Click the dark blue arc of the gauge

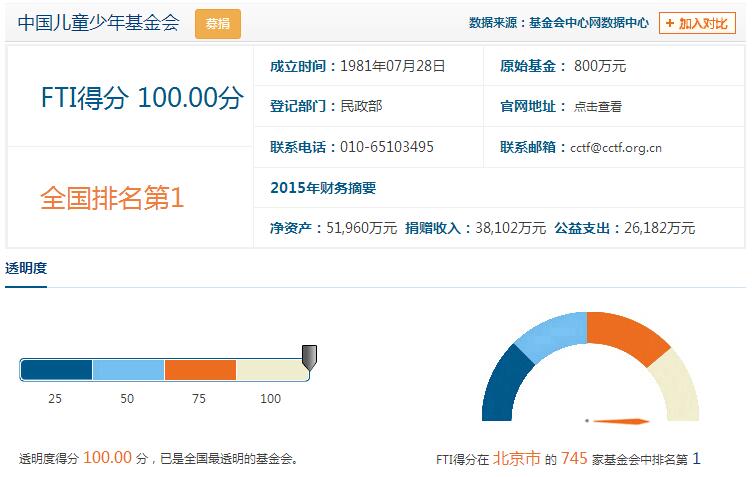503,385
